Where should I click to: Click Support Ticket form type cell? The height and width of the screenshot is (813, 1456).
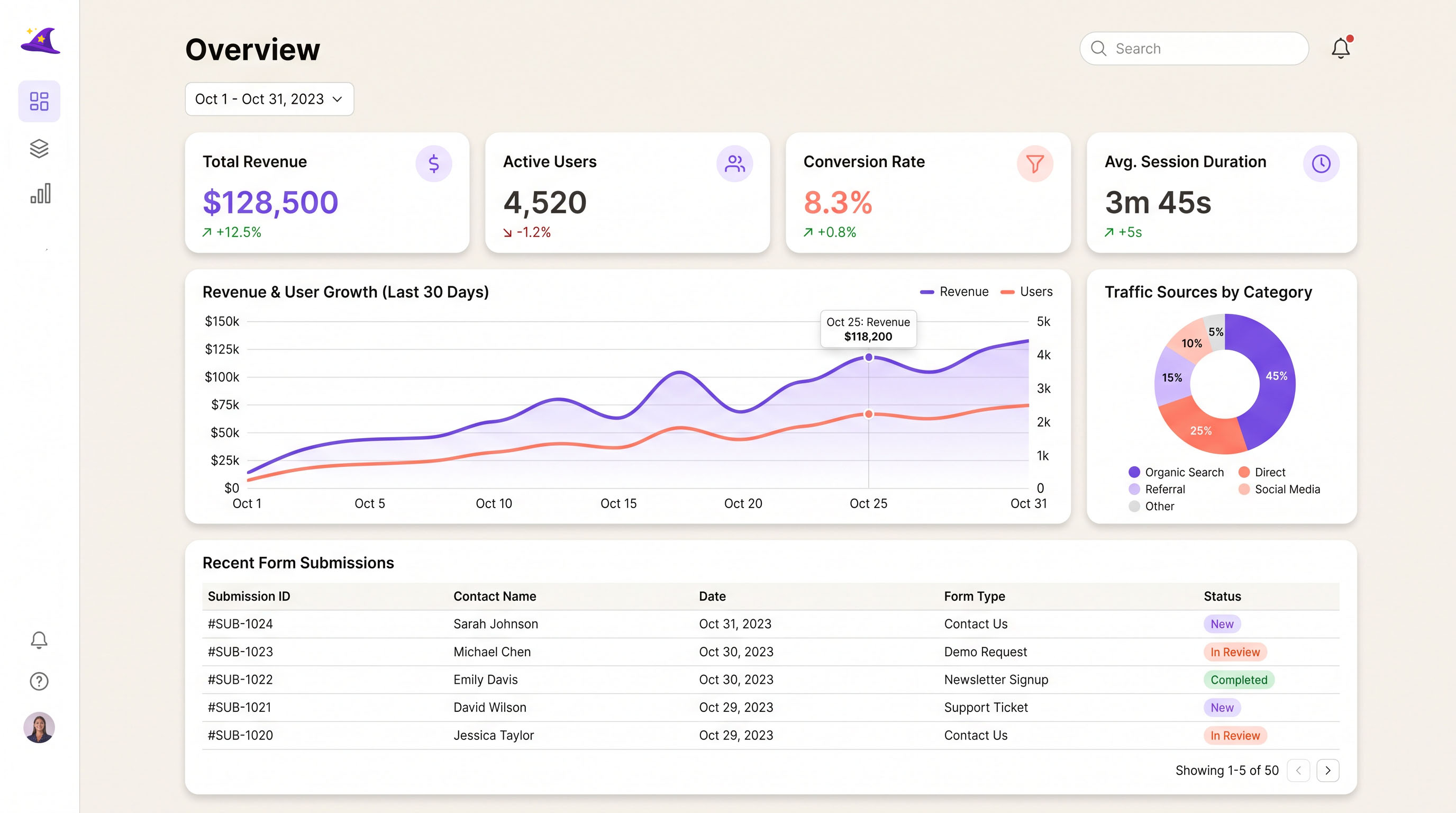[x=986, y=707]
